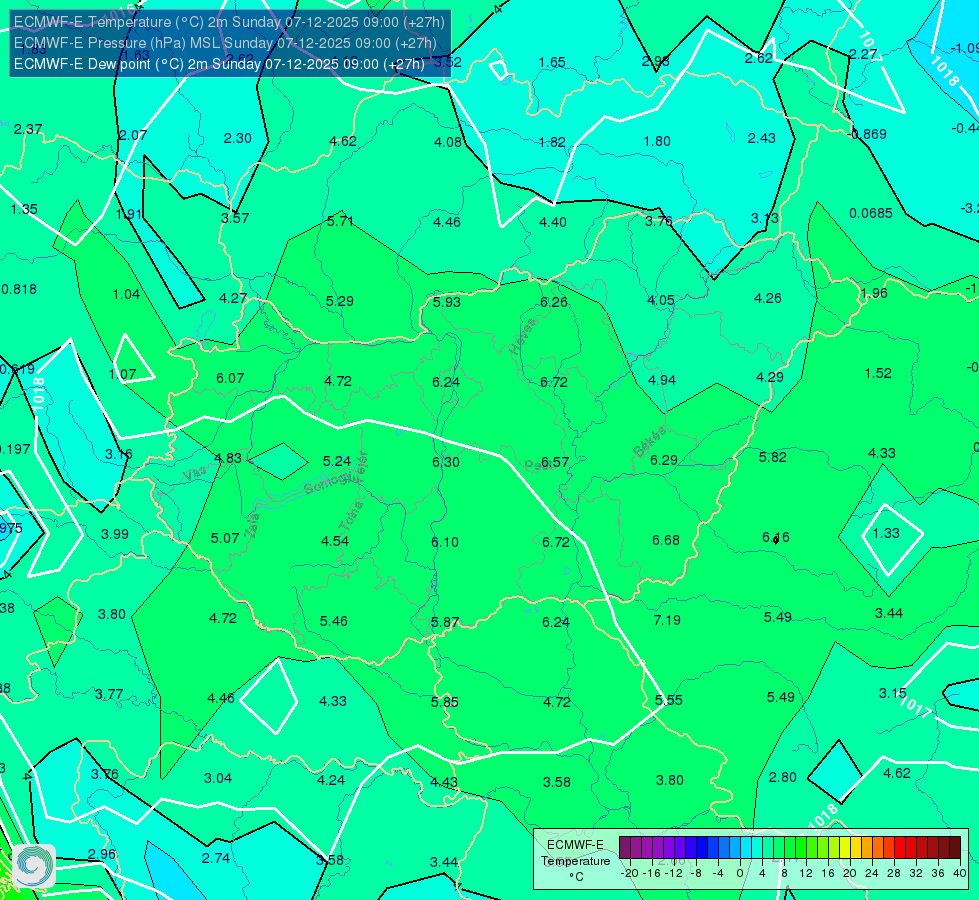
Task: Click the darkest maroon legend swatch at 40
Action: click(x=955, y=848)
